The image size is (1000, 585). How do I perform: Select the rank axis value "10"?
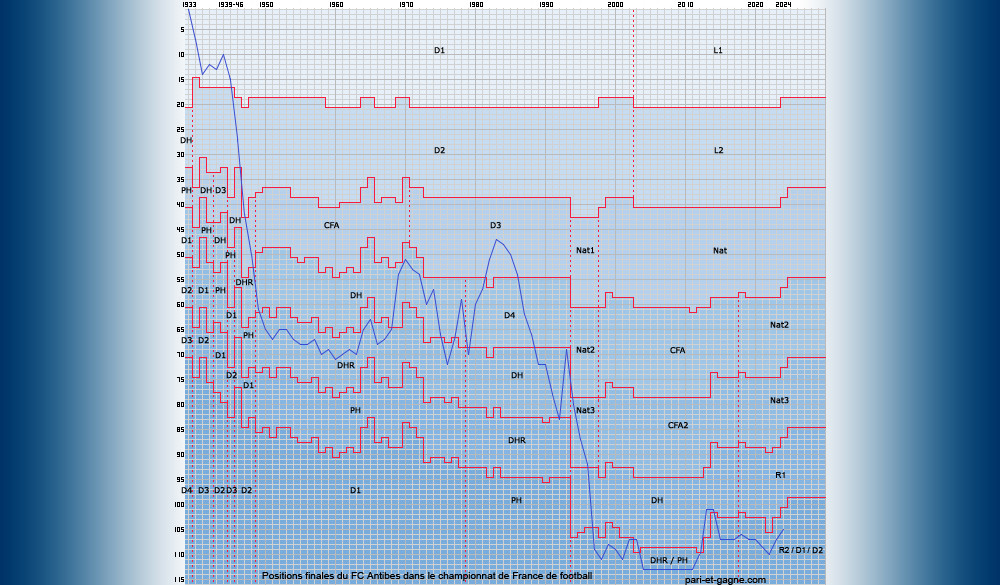click(x=181, y=54)
